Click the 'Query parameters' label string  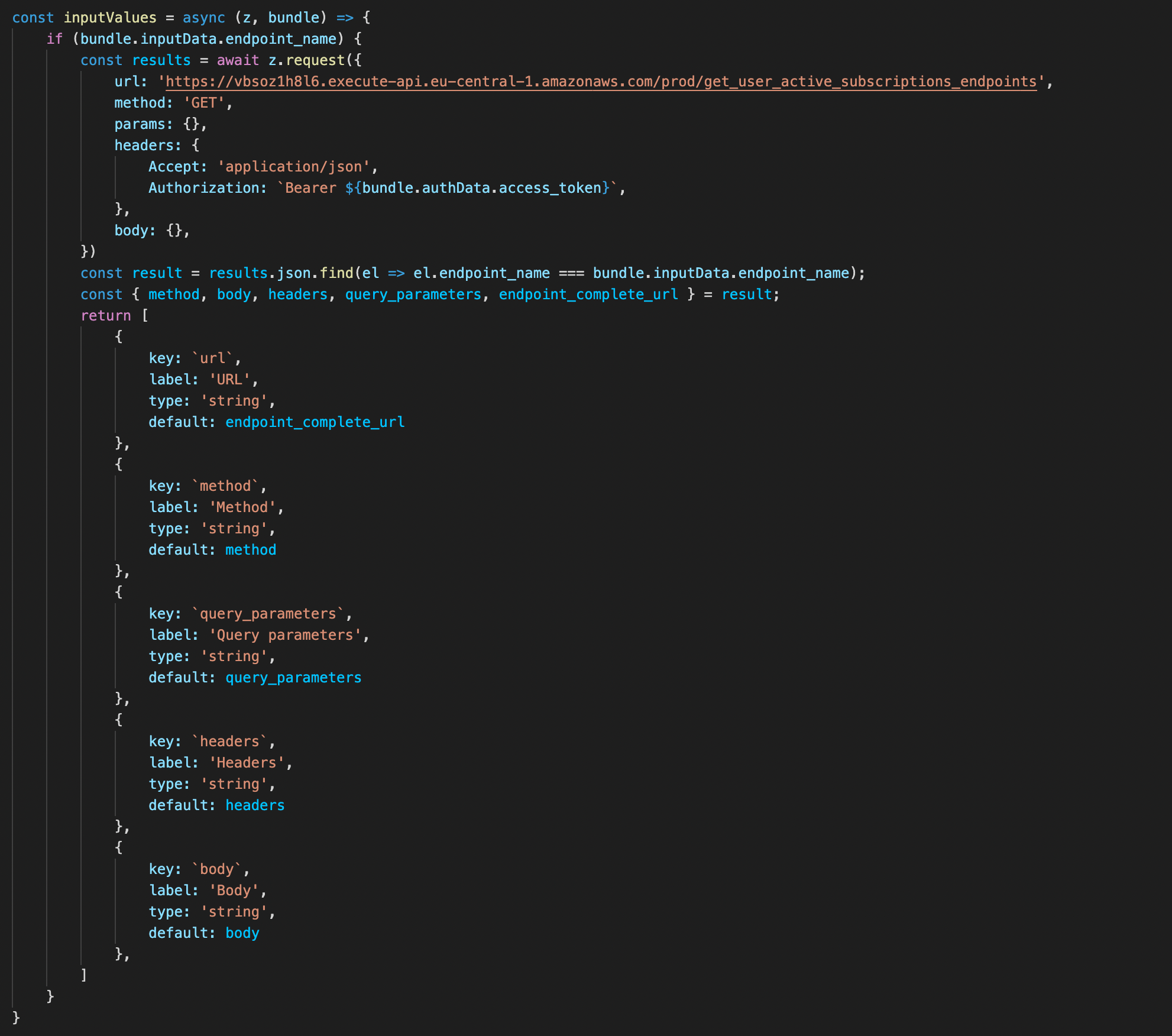(x=285, y=635)
